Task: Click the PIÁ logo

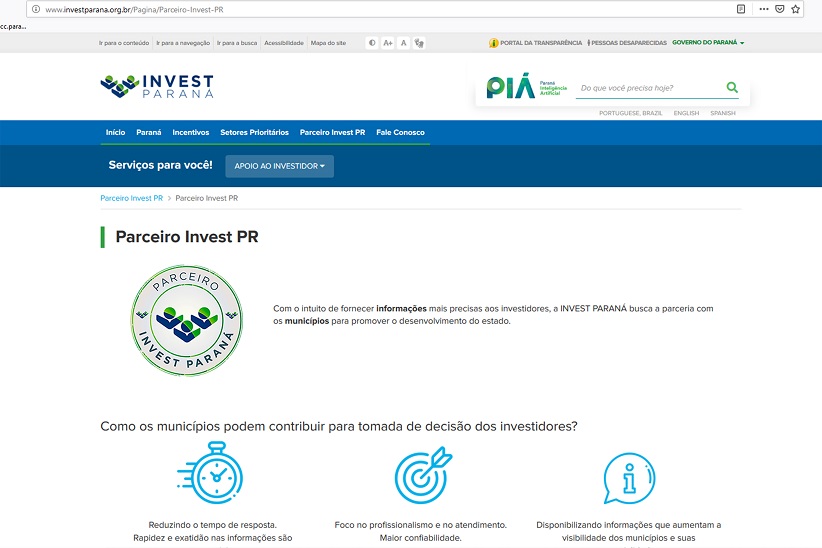Action: 510,88
